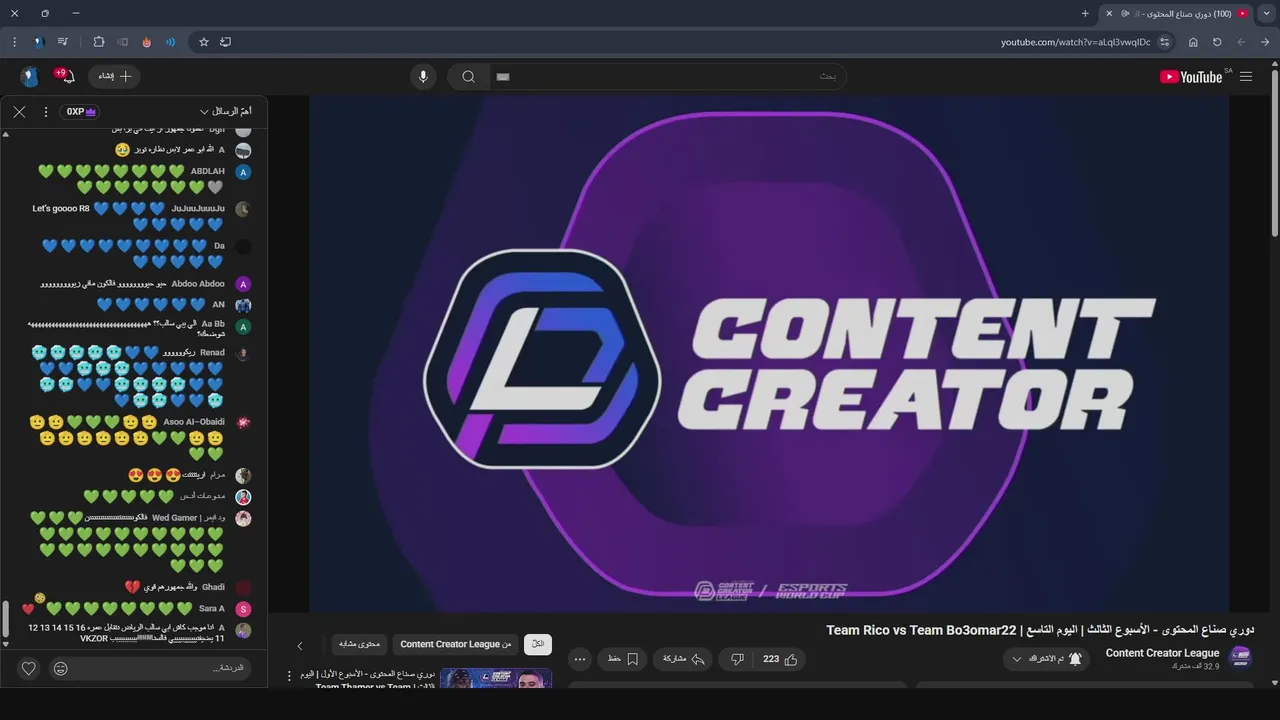The image size is (1280, 720).
Task: Click the Create (إنشاء) button
Action: click(x=115, y=76)
